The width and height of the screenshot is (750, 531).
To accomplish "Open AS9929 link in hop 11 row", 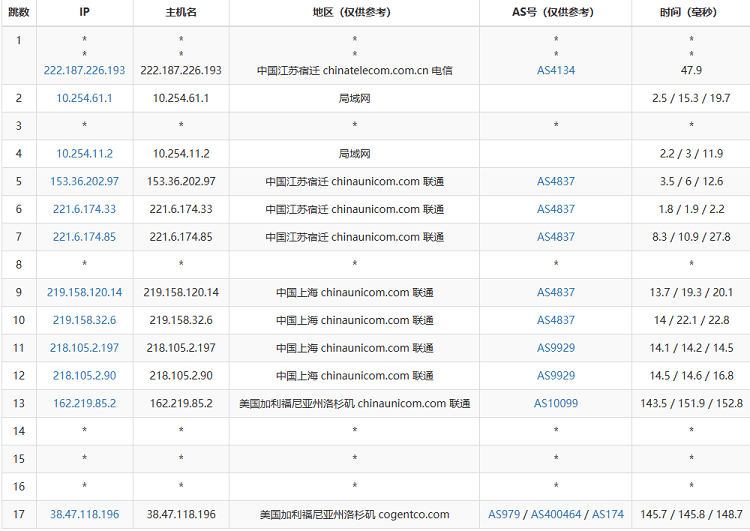I will [556, 348].
